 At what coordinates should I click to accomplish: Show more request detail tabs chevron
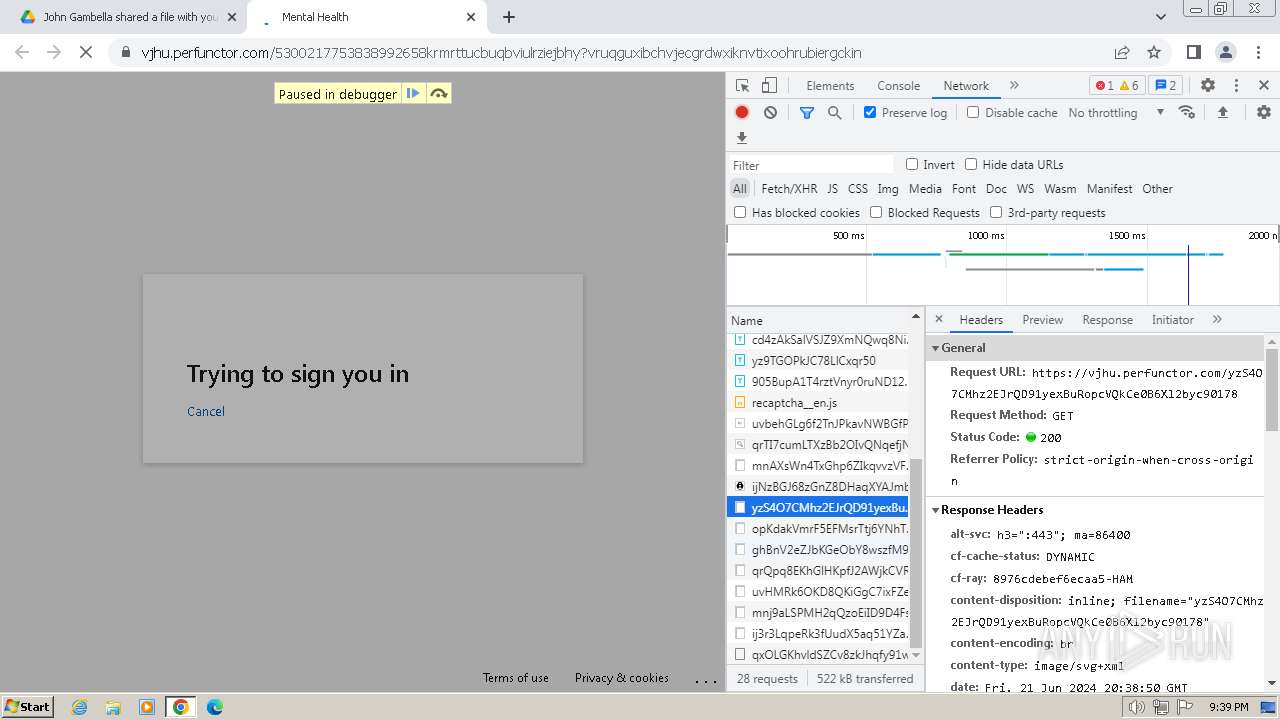coord(1217,319)
